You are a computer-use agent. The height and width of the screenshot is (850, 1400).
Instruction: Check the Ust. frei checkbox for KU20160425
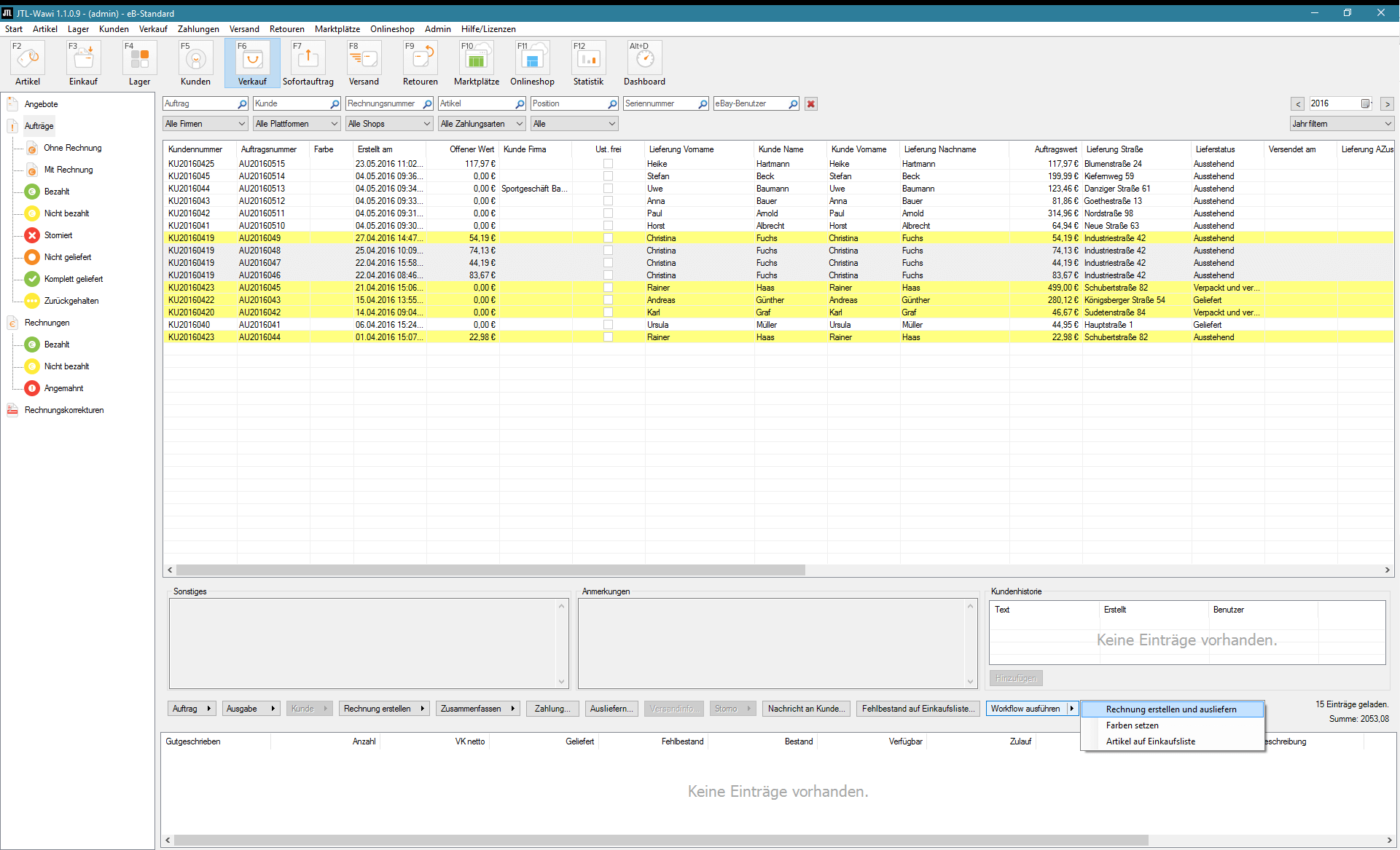pos(608,164)
